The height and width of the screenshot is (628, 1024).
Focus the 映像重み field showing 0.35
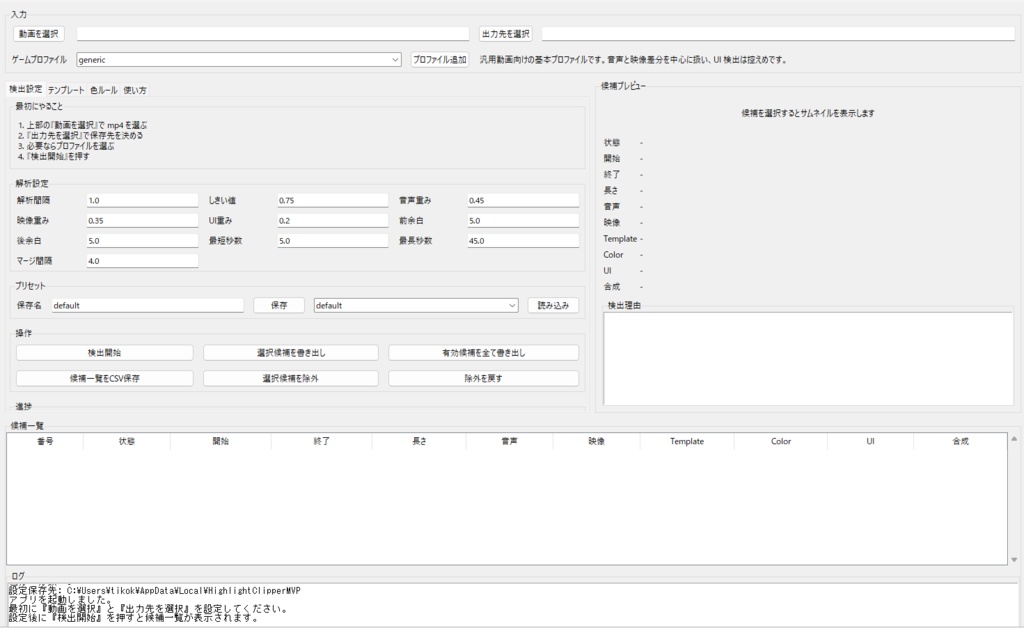coord(142,221)
